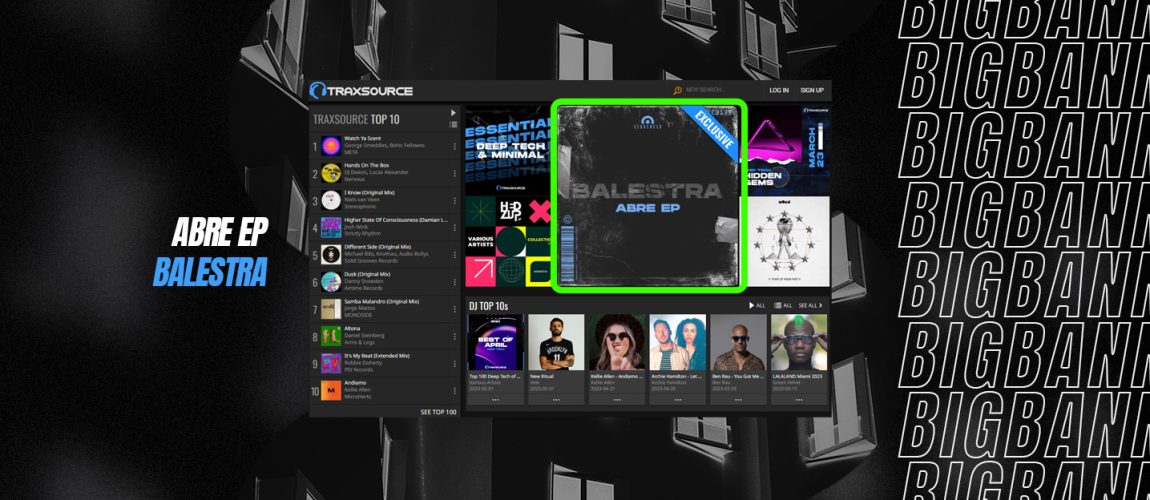Open more options under Kellie Allen chart
This screenshot has height=500, width=1150.
[x=618, y=400]
